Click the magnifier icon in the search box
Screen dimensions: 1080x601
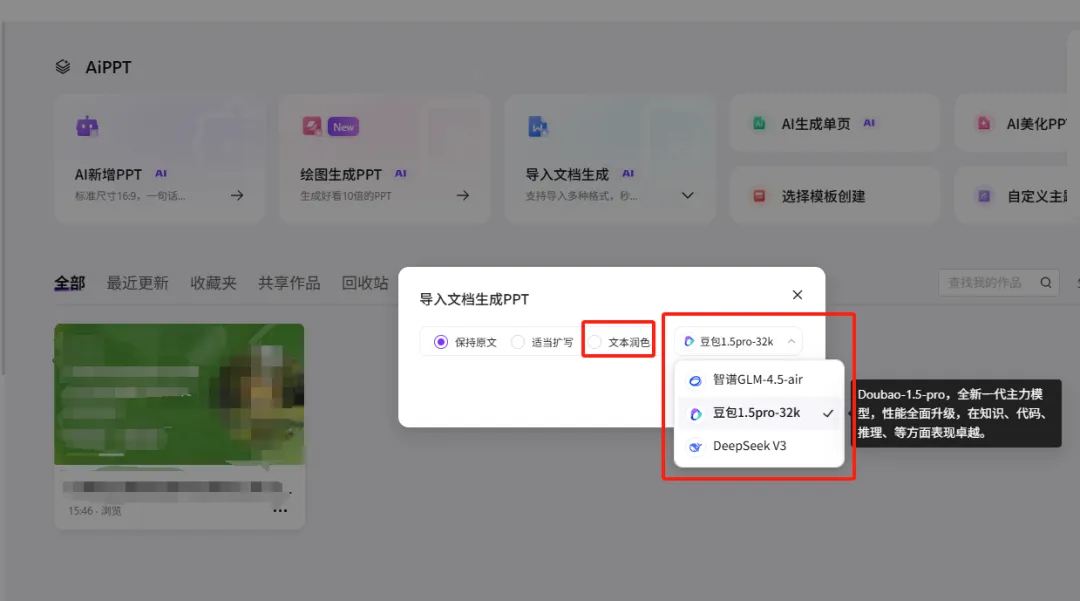[x=1046, y=283]
